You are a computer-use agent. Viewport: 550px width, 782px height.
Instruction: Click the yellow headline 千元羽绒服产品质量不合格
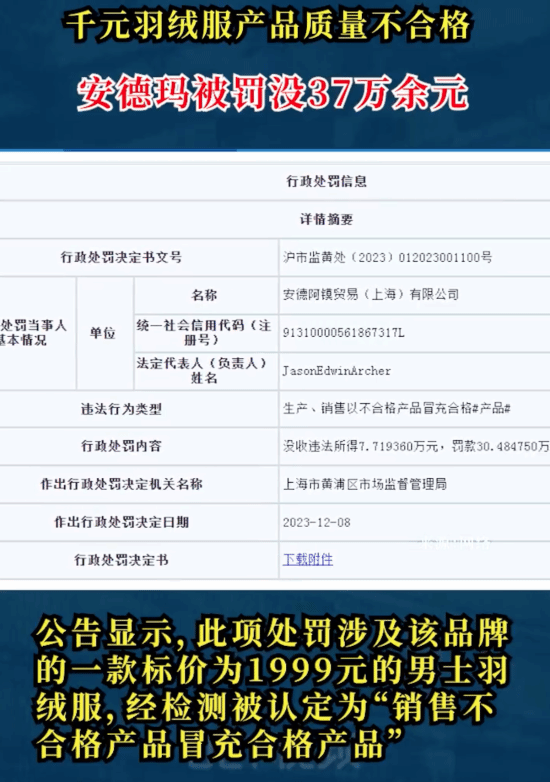click(x=269, y=25)
